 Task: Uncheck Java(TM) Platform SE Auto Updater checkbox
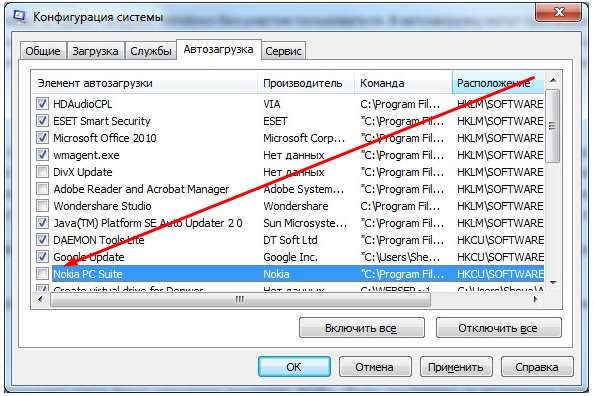coord(42,223)
